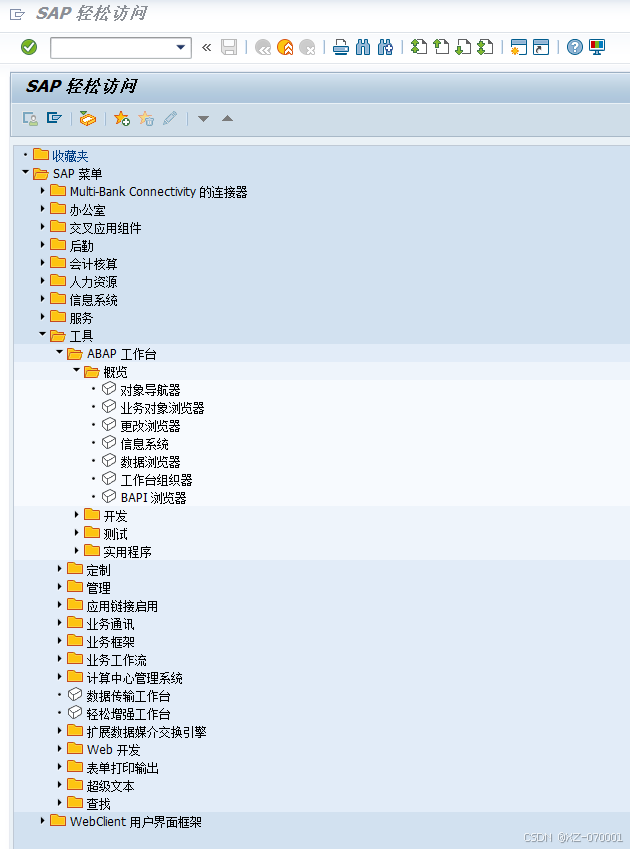Click the SAP Menu icon
Viewport: 630px width, 849px height.
(x=54, y=119)
